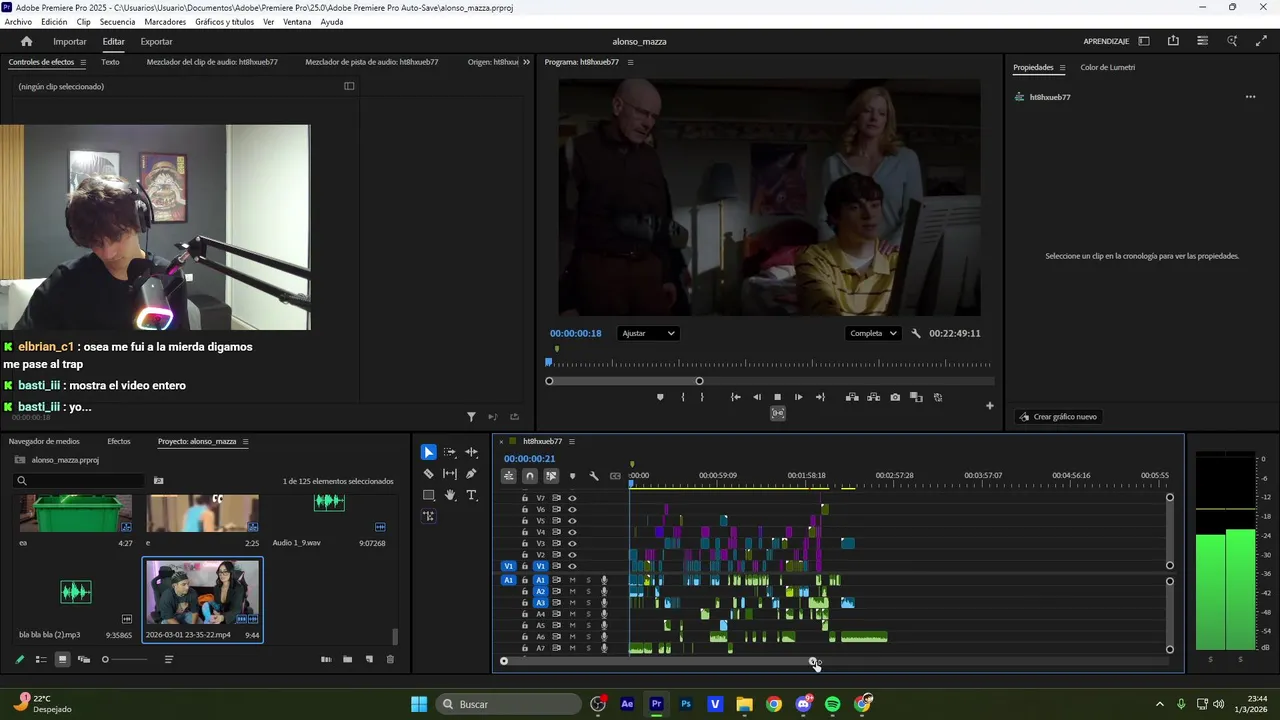
Task: Click Crear gráfico nuevo button
Action: point(1057,417)
